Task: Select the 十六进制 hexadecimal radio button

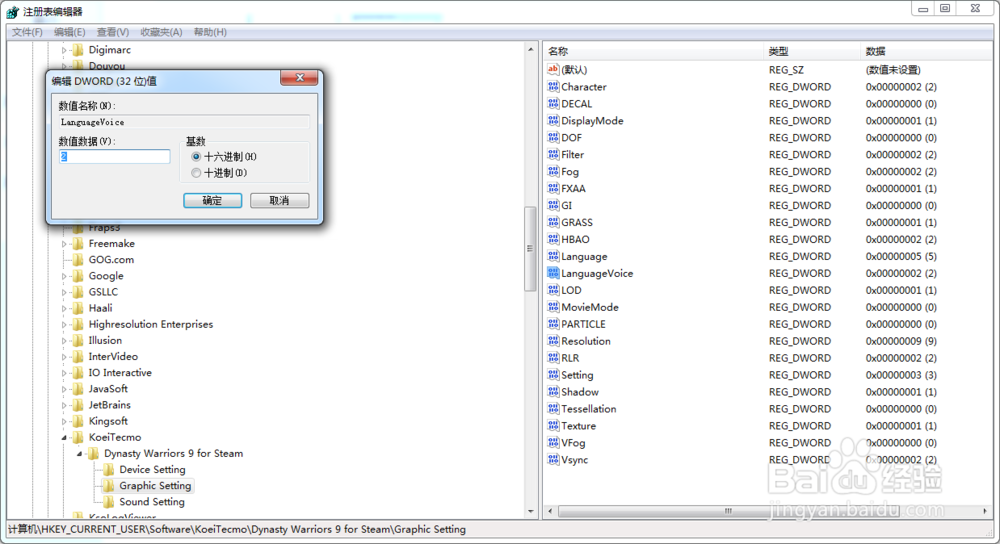Action: coord(196,156)
